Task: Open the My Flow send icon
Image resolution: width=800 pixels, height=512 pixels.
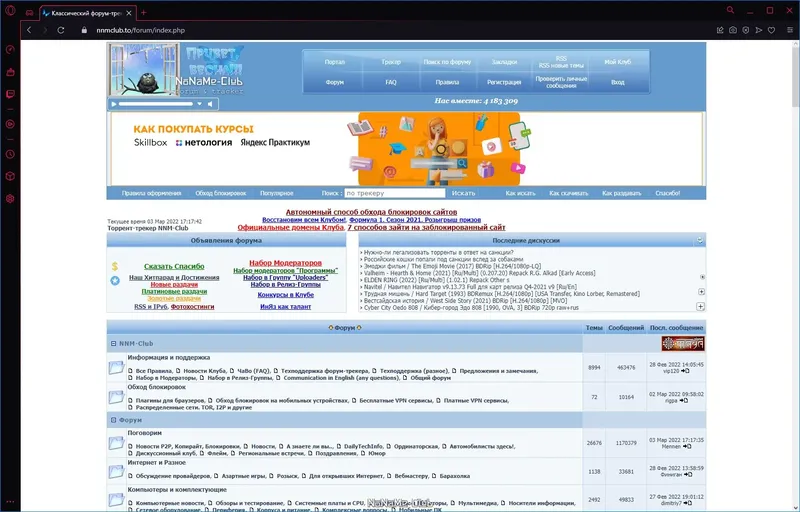Action: pyautogui.click(x=759, y=30)
